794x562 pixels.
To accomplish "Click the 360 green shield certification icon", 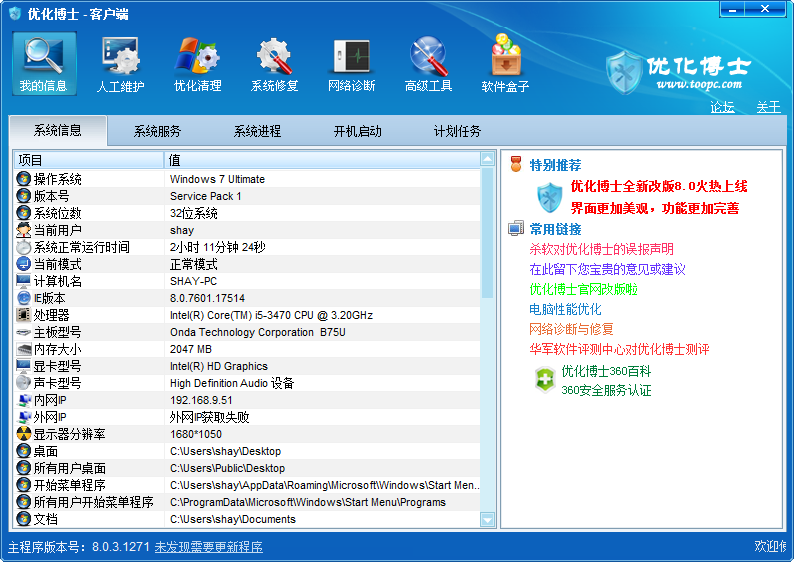I will [544, 380].
